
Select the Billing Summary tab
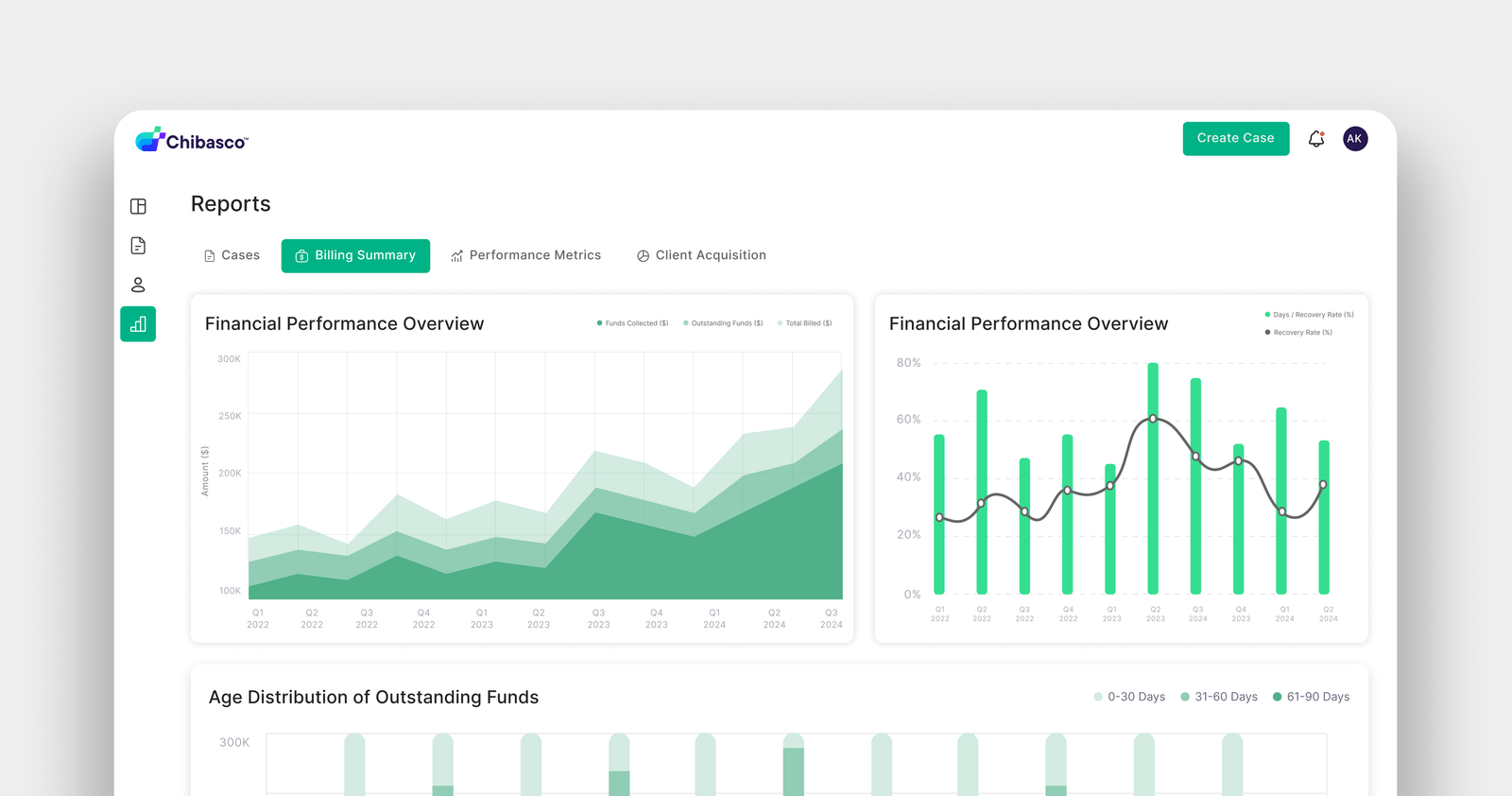pyautogui.click(x=355, y=256)
